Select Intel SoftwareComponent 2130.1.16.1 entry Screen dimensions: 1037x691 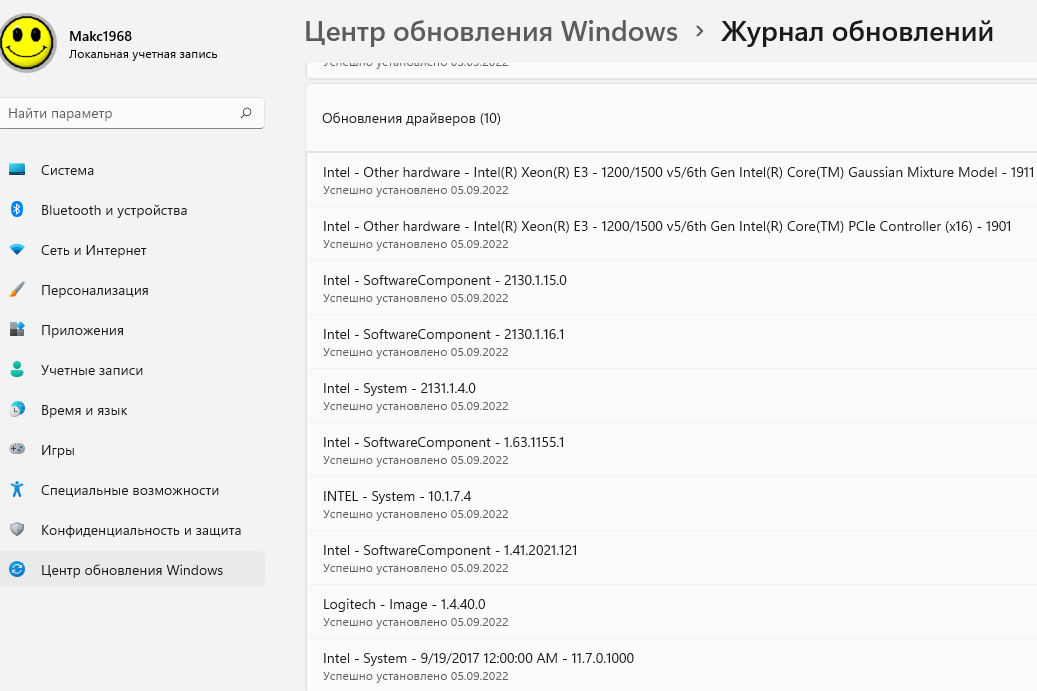pos(671,342)
